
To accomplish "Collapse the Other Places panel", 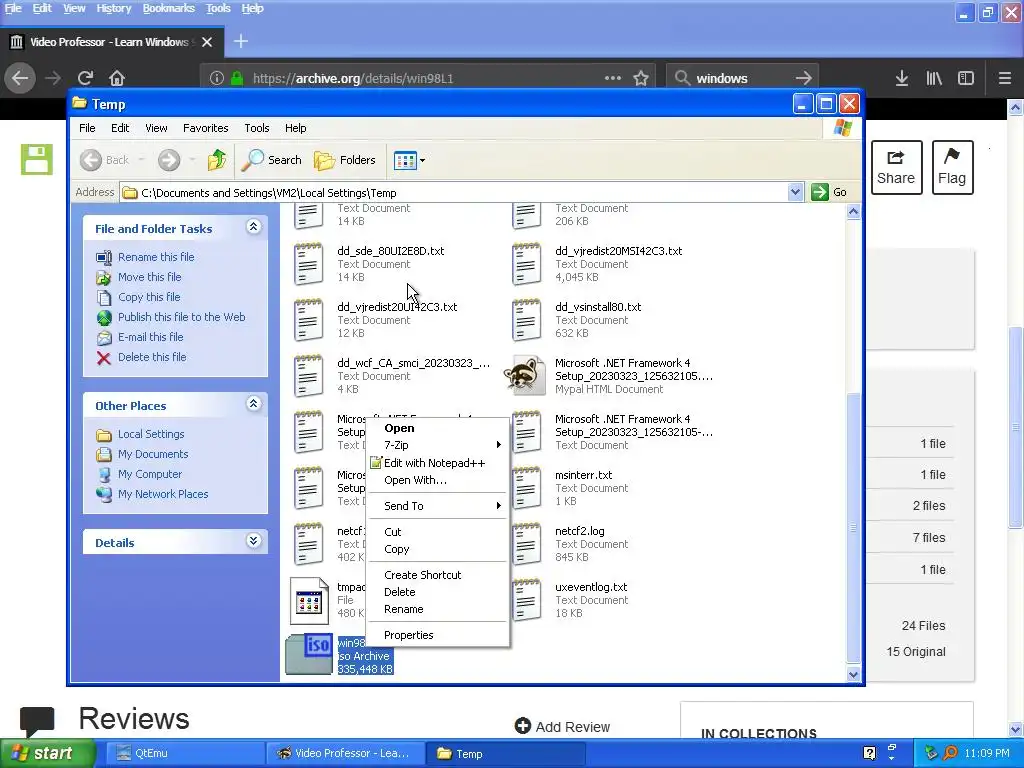I will tap(253, 404).
